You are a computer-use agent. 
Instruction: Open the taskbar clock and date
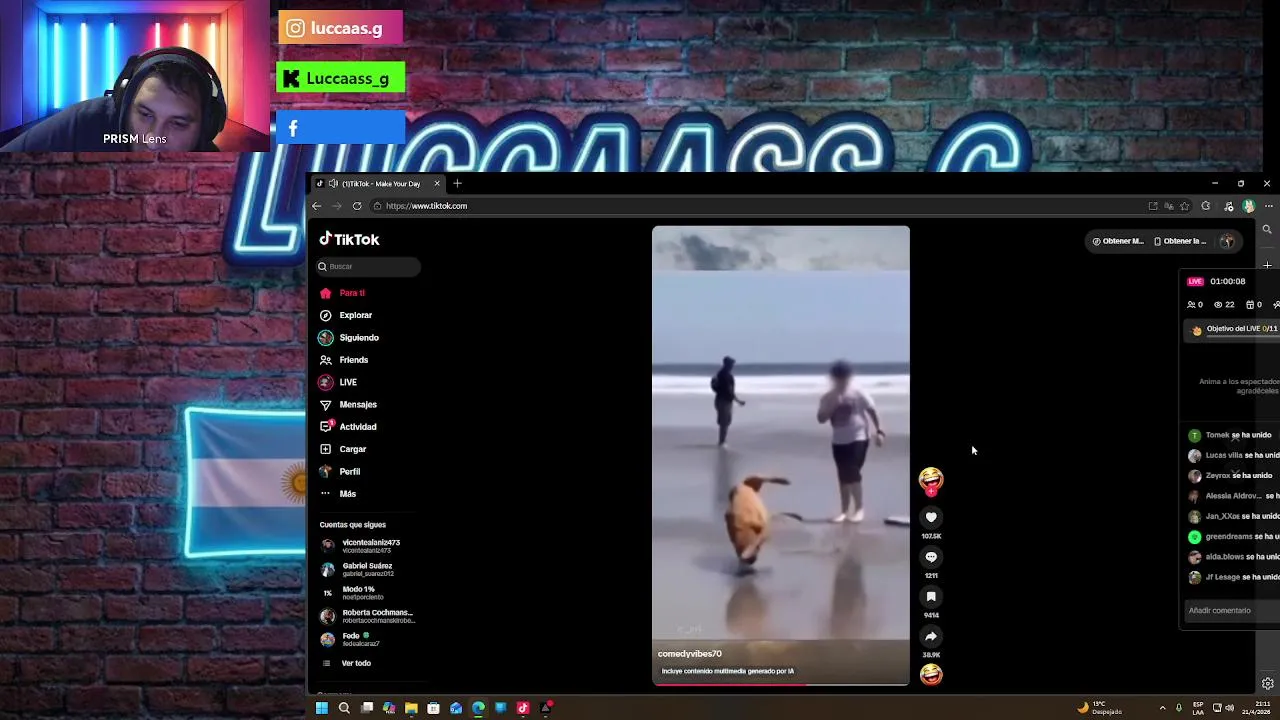(1256, 708)
